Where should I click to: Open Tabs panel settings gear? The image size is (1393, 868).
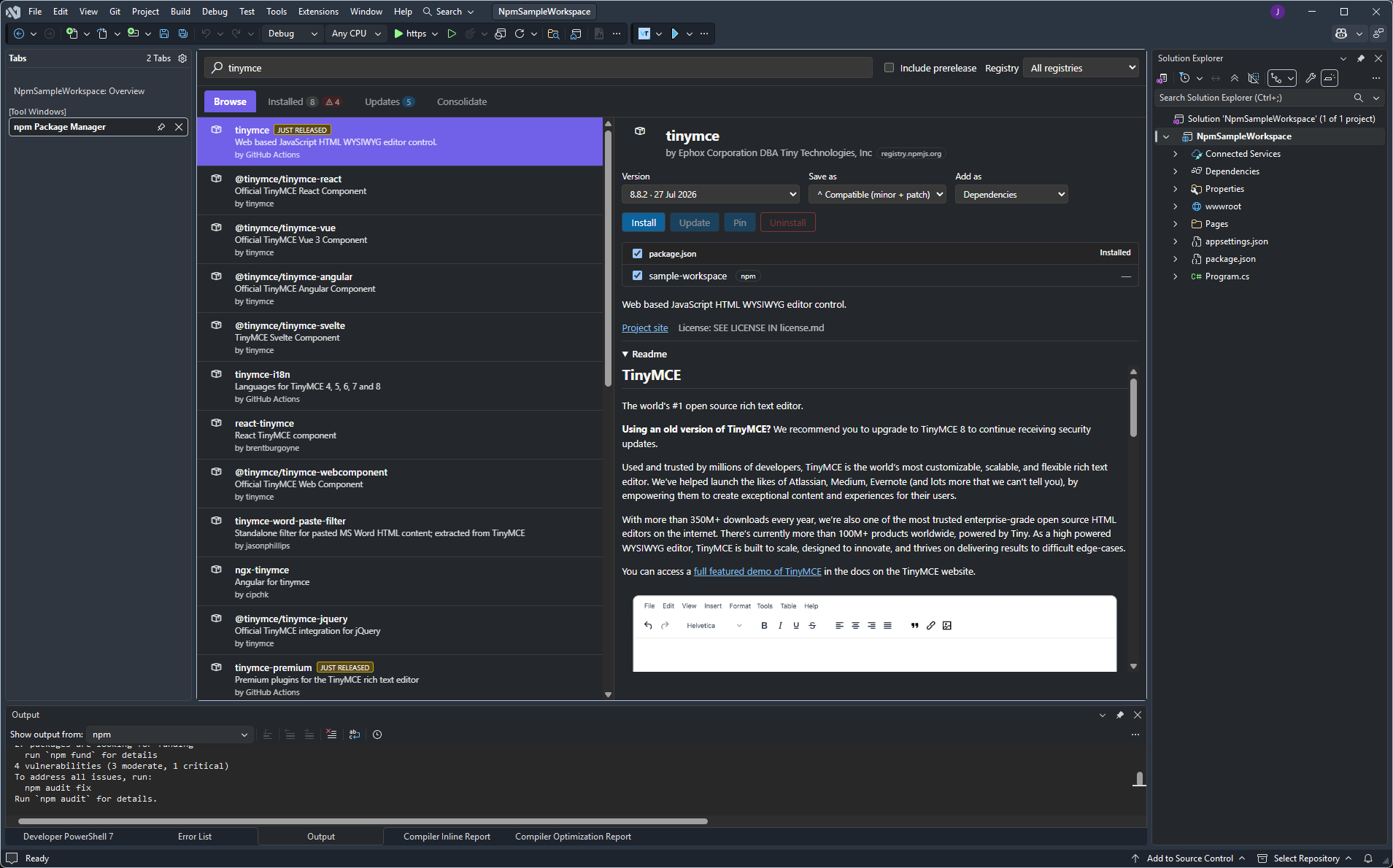pyautogui.click(x=182, y=58)
